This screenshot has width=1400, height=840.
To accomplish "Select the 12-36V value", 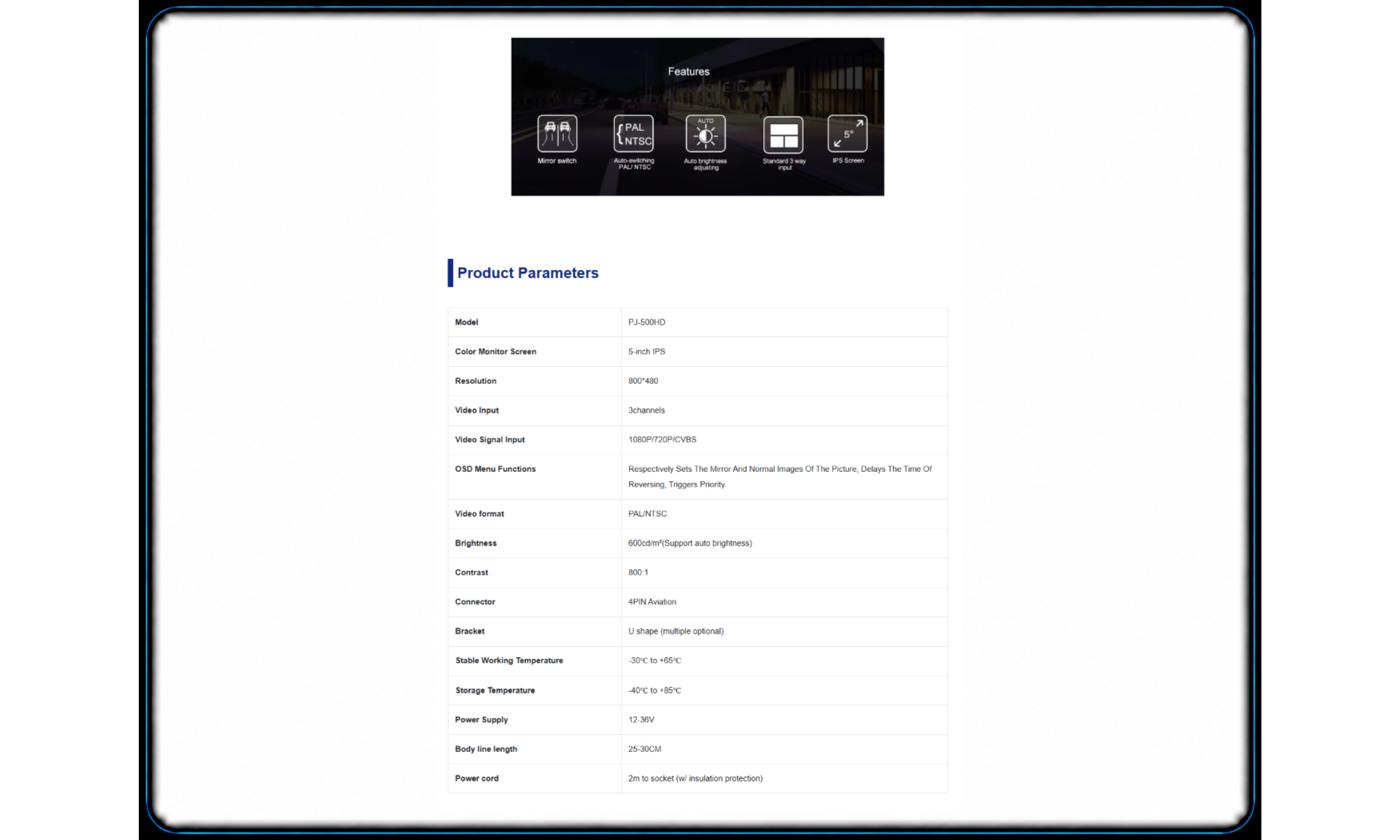I will click(x=641, y=720).
